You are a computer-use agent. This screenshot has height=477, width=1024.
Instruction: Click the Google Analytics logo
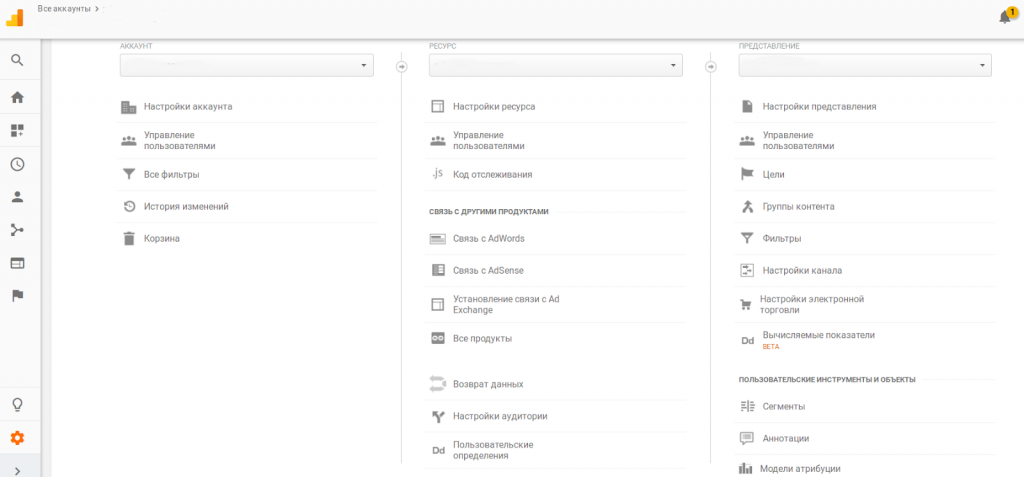pyautogui.click(x=14, y=18)
